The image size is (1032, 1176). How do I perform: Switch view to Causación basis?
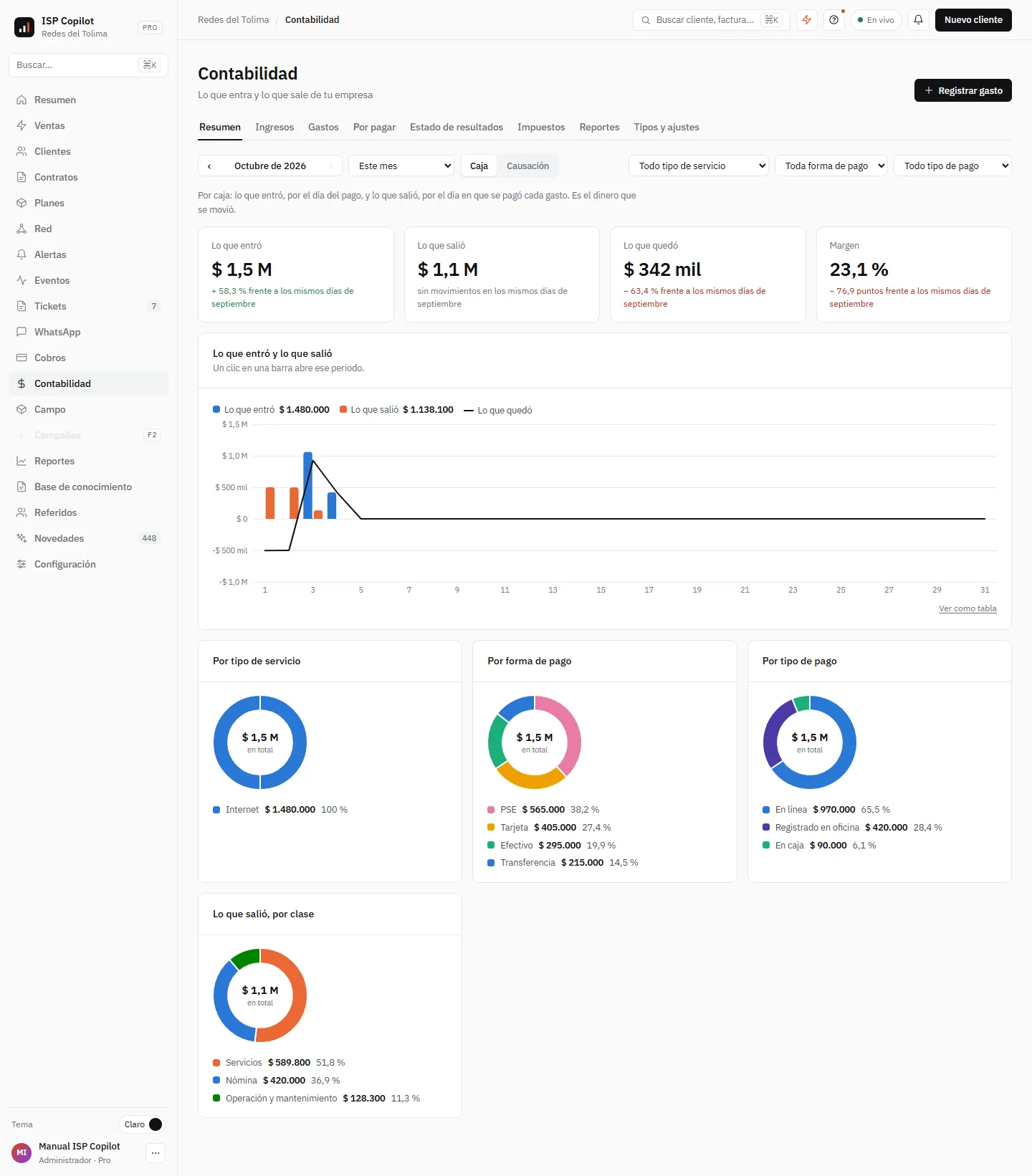click(x=527, y=166)
